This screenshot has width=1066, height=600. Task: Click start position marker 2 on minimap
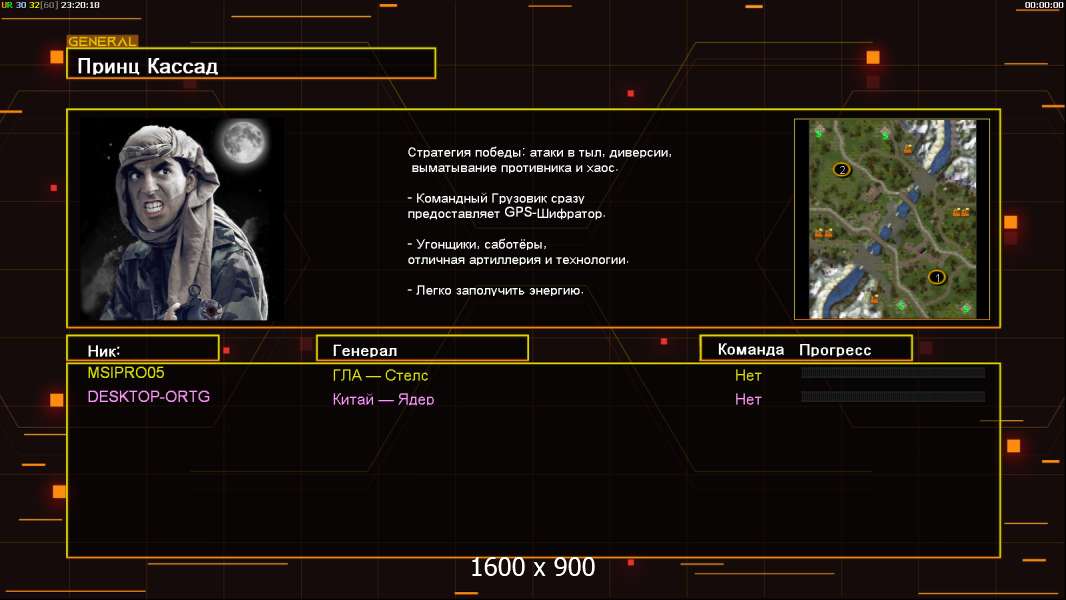pyautogui.click(x=842, y=169)
